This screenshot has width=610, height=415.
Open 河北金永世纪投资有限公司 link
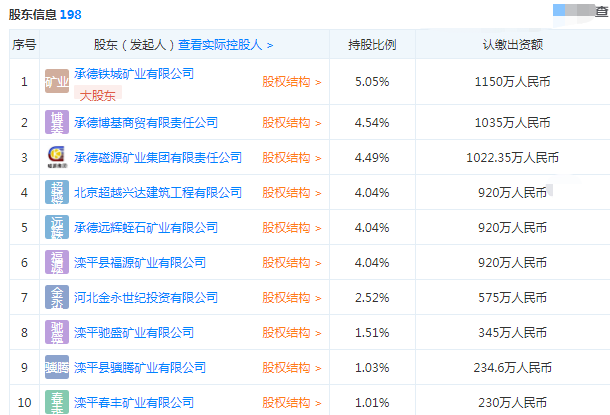[146, 298]
